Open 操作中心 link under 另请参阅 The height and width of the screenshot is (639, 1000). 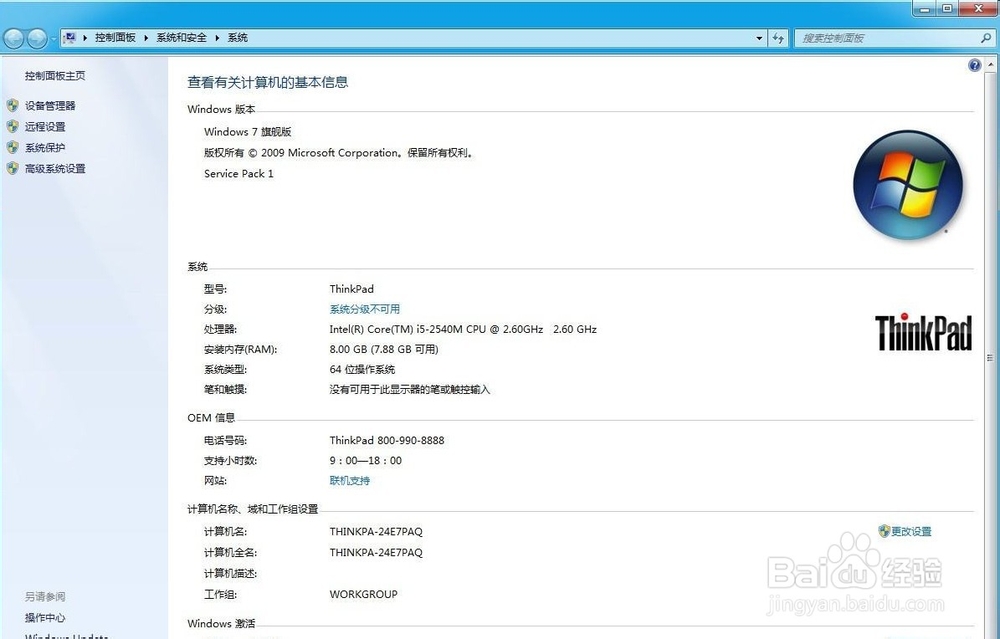45,618
